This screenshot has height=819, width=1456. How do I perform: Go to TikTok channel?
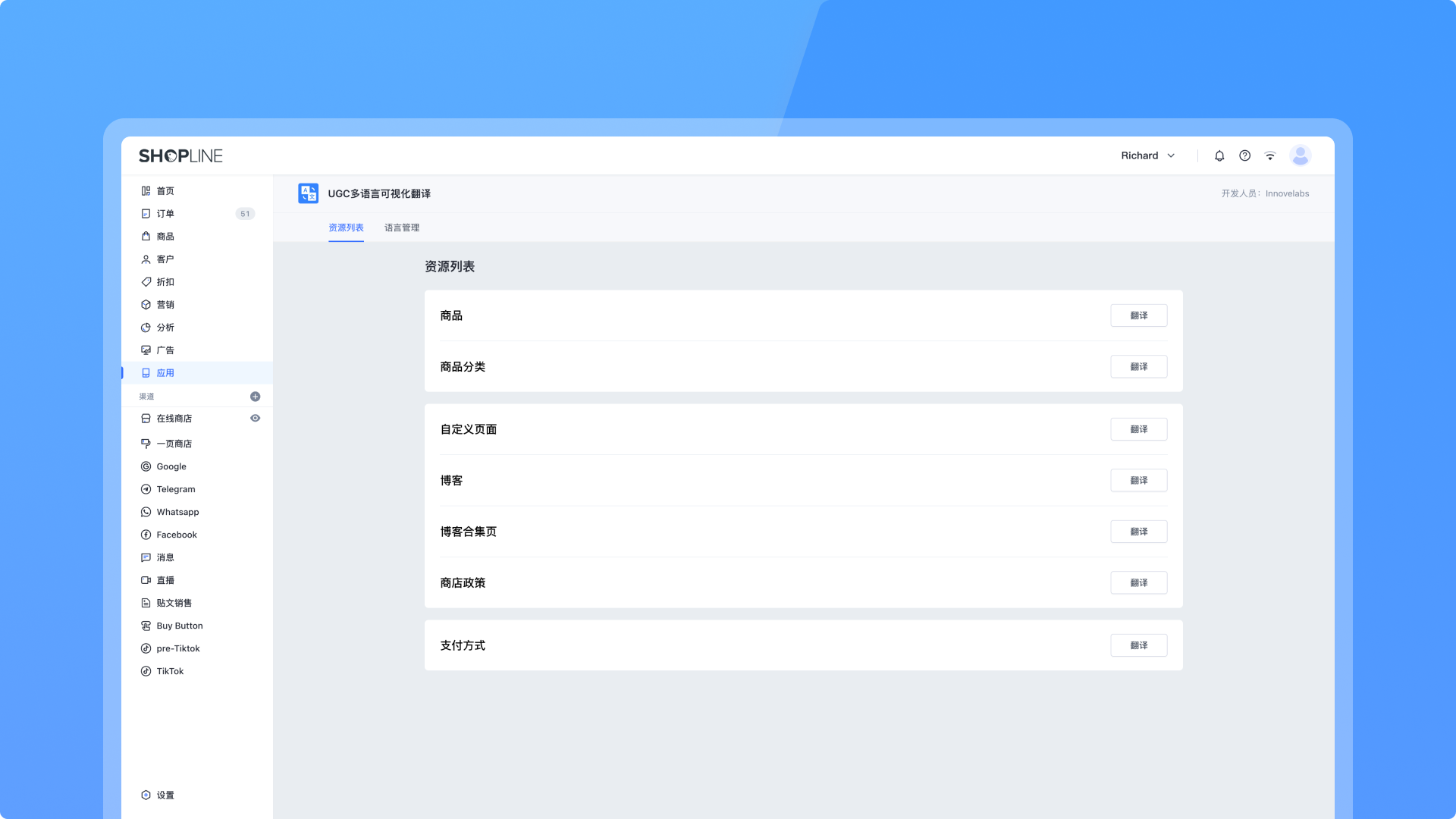(170, 671)
